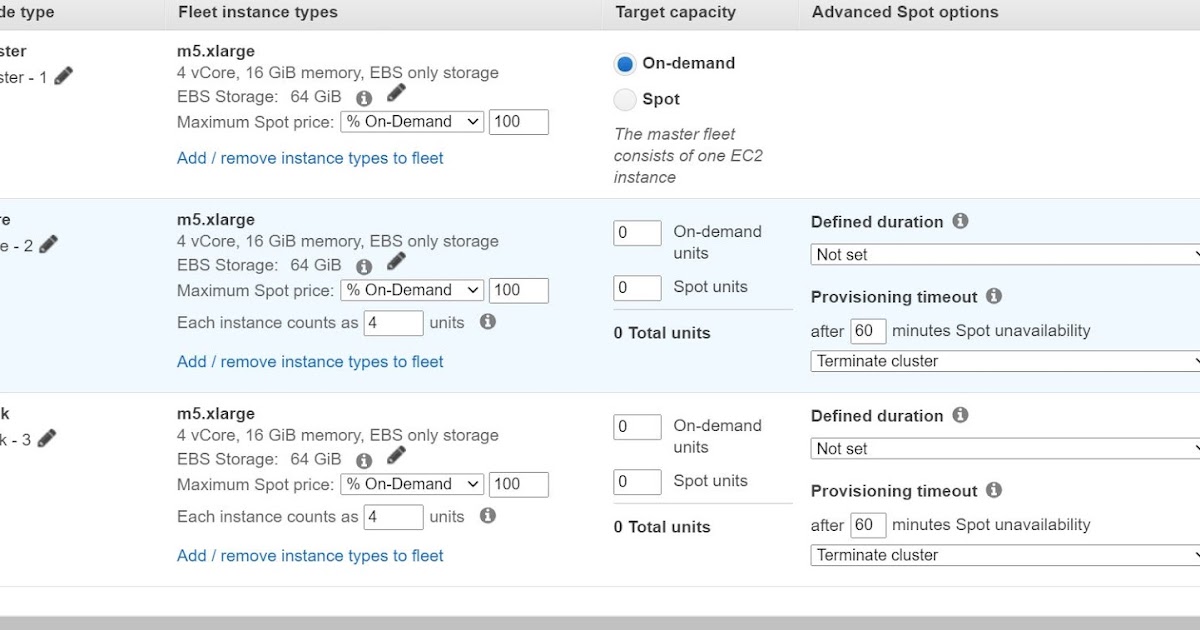This screenshot has height=630, width=1200.
Task: View info for Core instance unit count
Action: coord(488,322)
